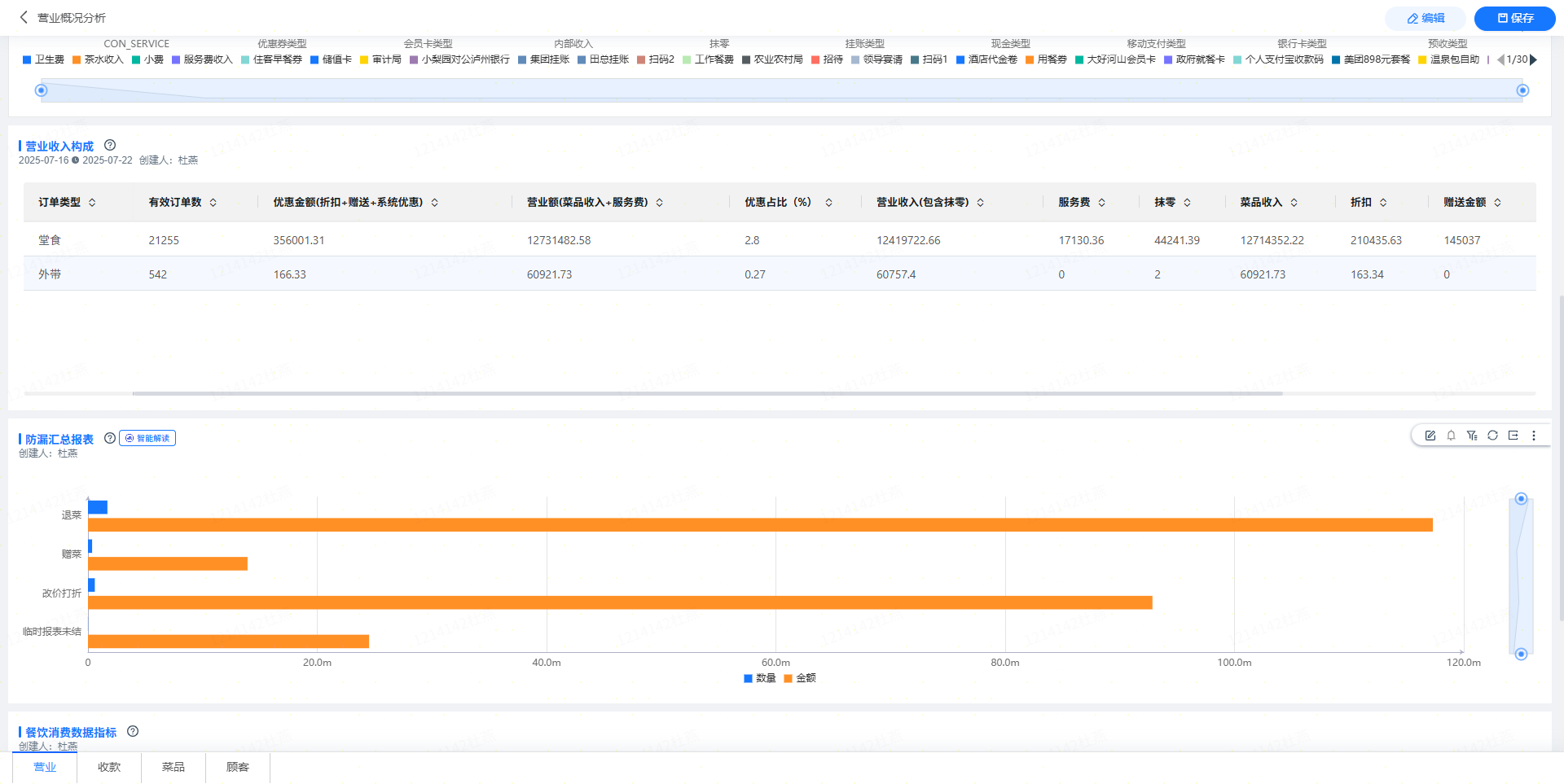Sort table by 菜品收入 column

click(x=1294, y=203)
